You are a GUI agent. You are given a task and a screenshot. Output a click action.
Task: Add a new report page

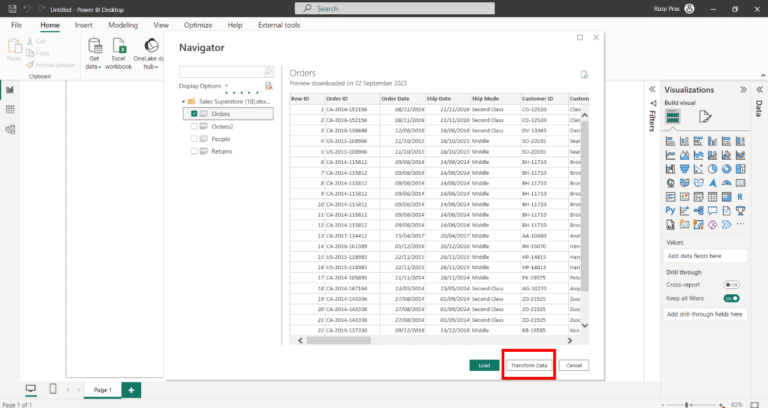pos(131,390)
